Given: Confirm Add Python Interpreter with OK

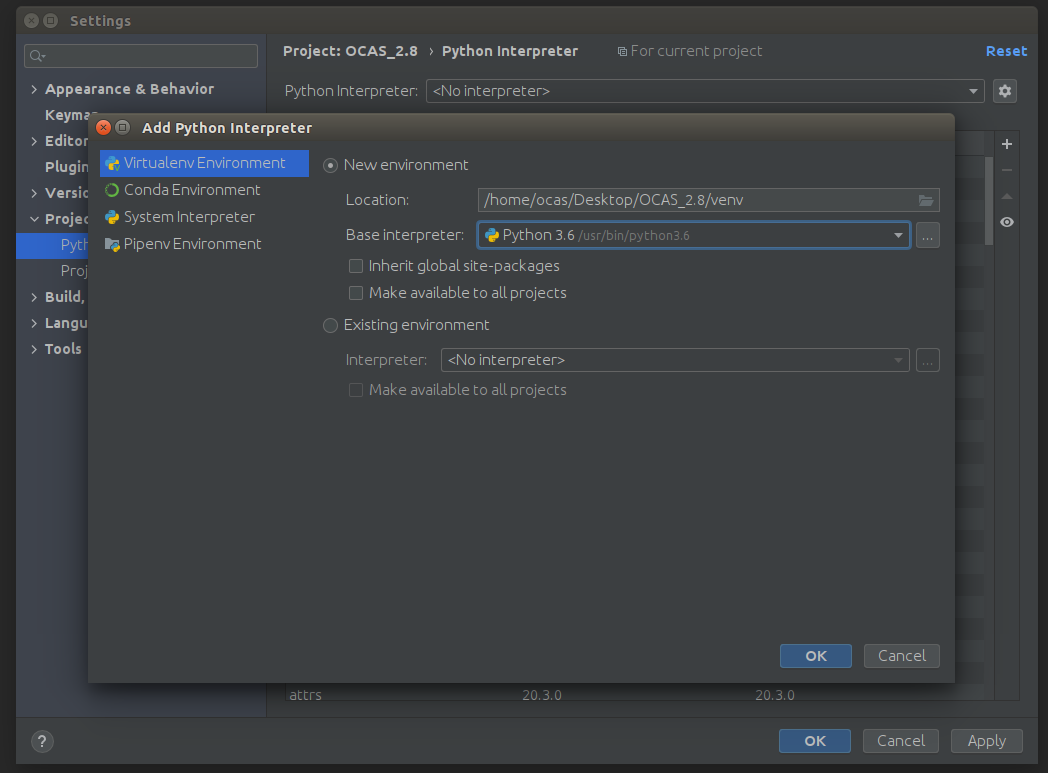Looking at the screenshot, I should click(x=815, y=656).
